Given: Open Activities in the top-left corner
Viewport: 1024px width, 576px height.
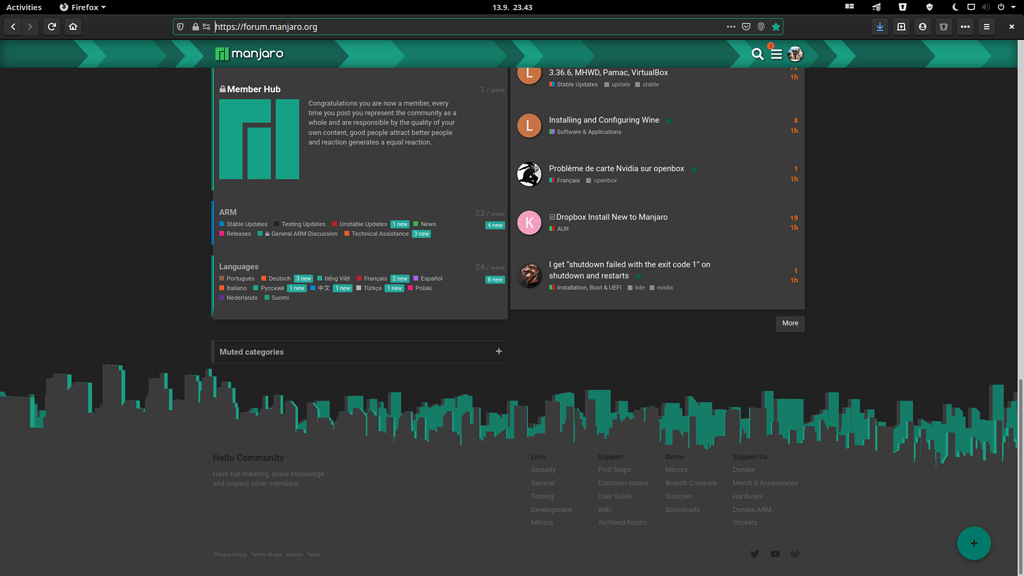Looking at the screenshot, I should (x=22, y=7).
